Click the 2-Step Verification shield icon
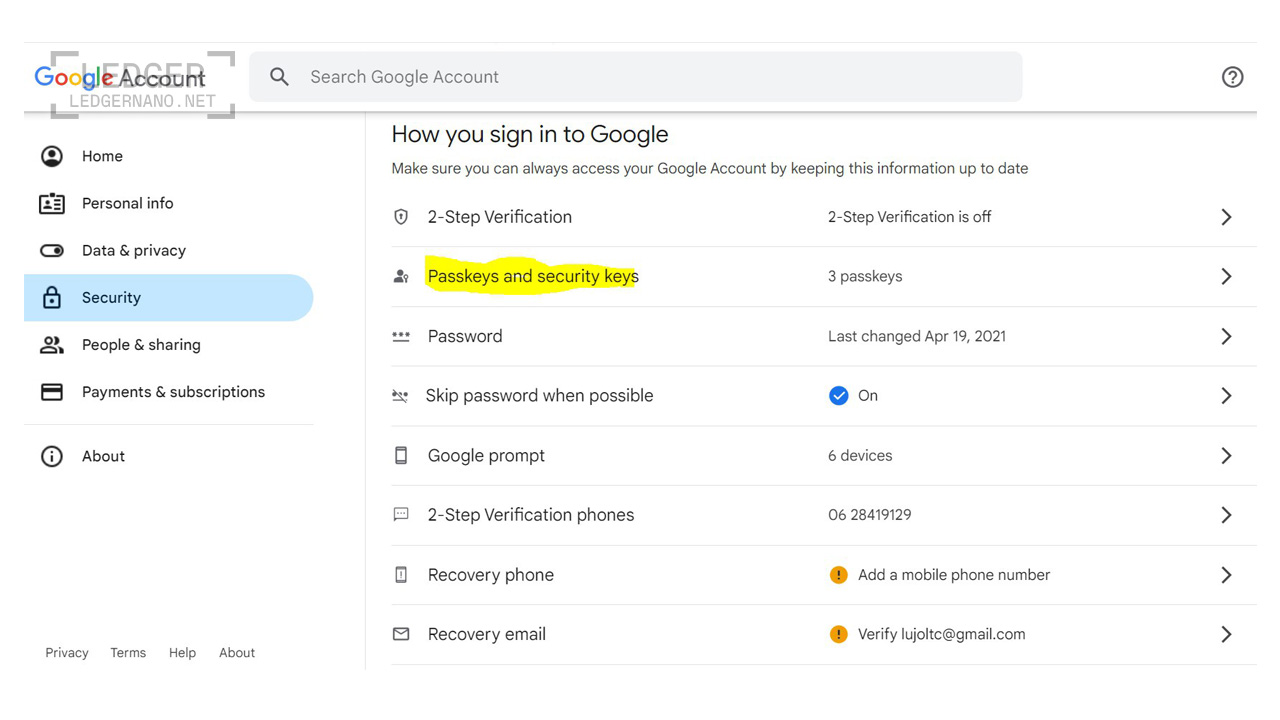The width and height of the screenshot is (1280, 720). [401, 217]
